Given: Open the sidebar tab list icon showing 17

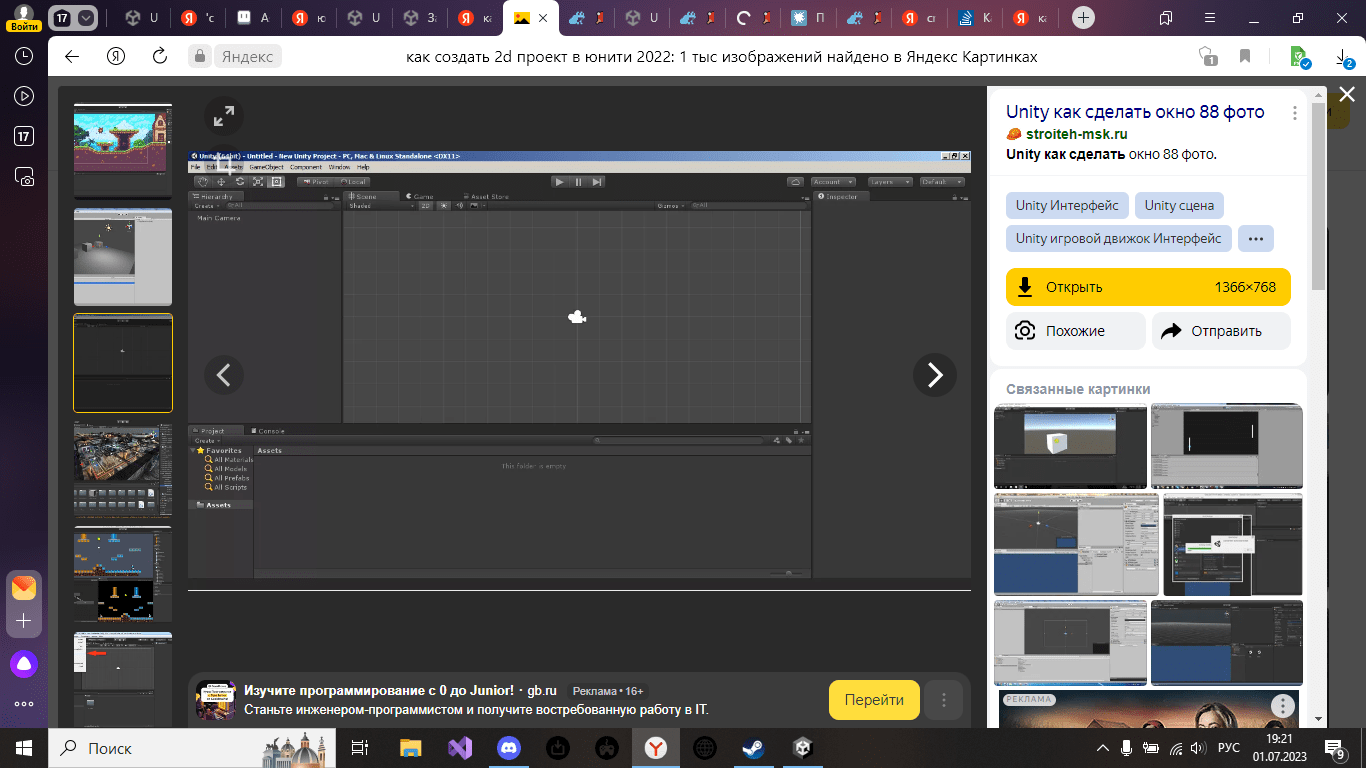Looking at the screenshot, I should (24, 136).
